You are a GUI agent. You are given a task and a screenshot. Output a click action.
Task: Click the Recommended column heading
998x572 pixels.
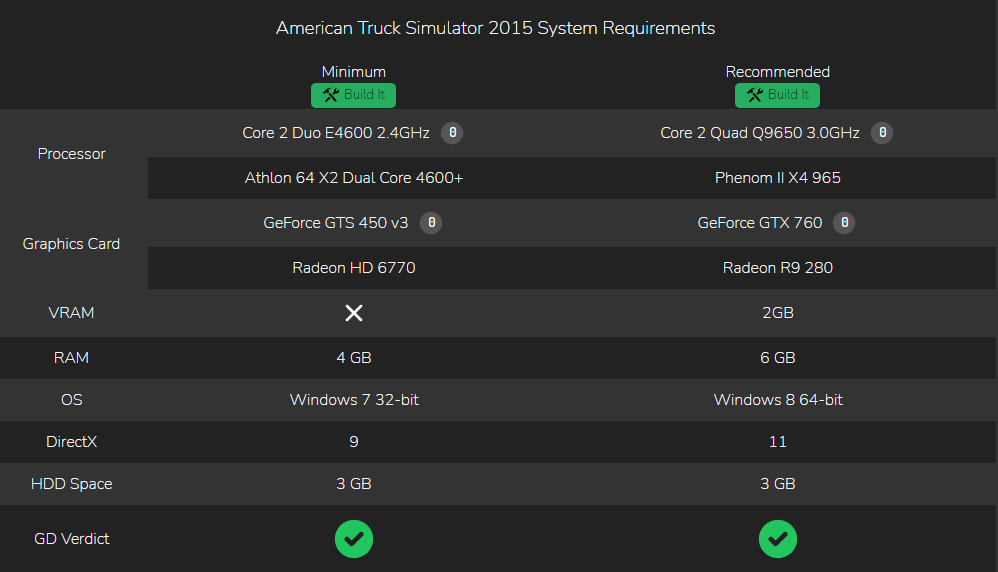pos(778,72)
